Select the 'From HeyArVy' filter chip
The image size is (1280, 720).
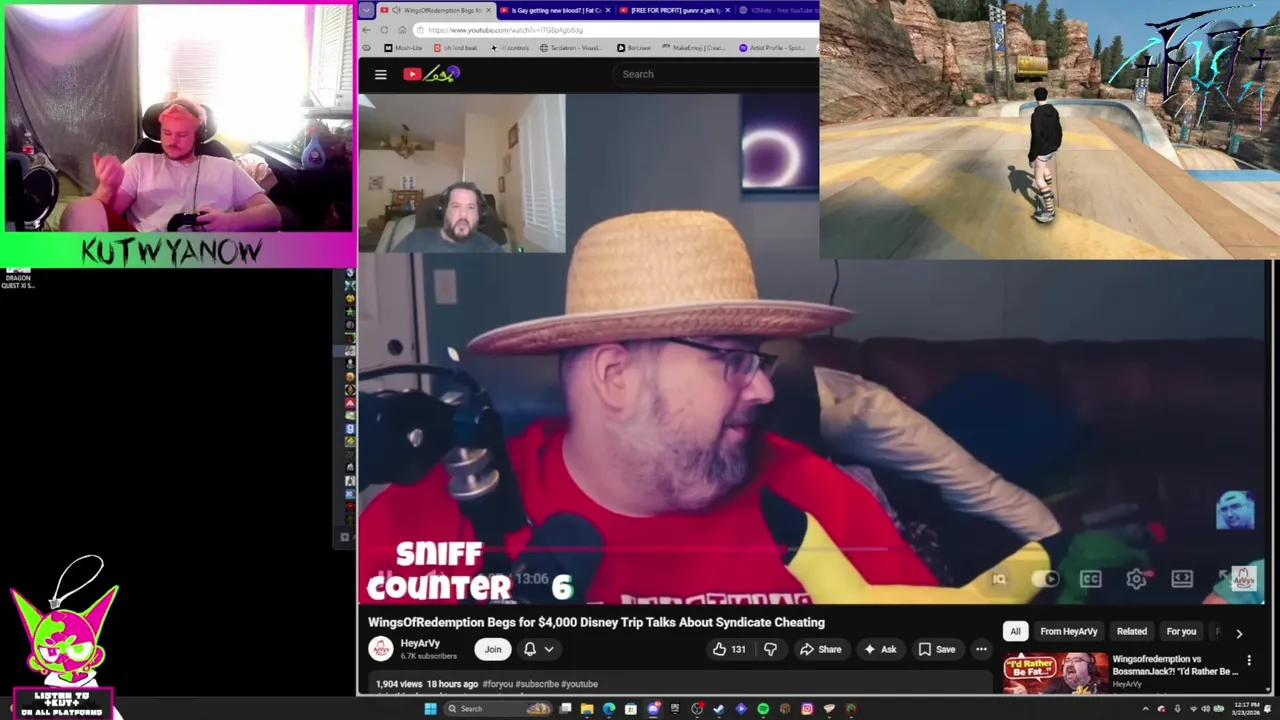click(1069, 631)
